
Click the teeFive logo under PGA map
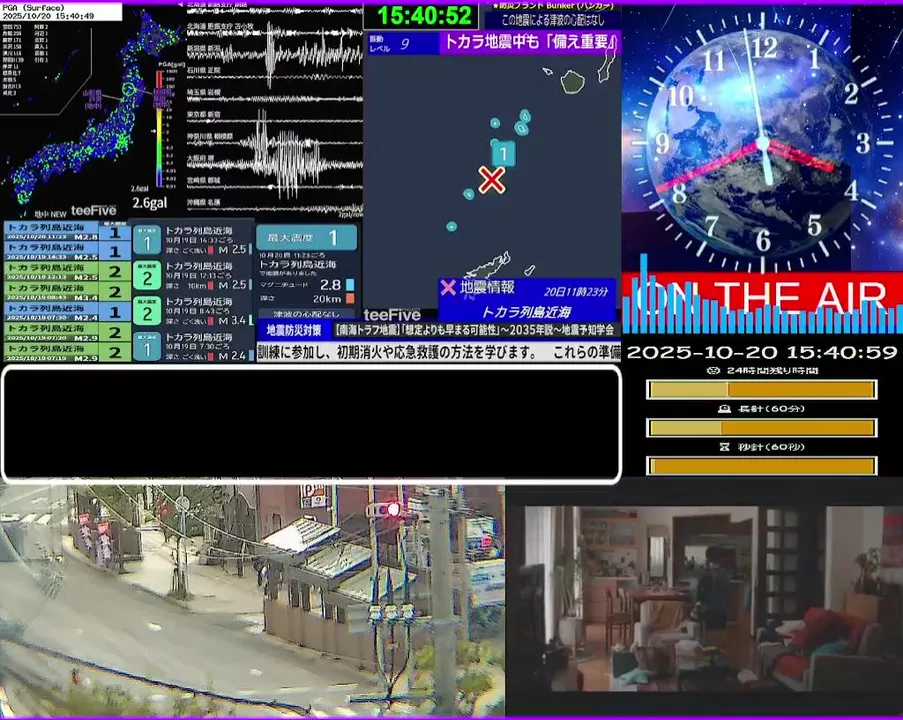tap(93, 210)
